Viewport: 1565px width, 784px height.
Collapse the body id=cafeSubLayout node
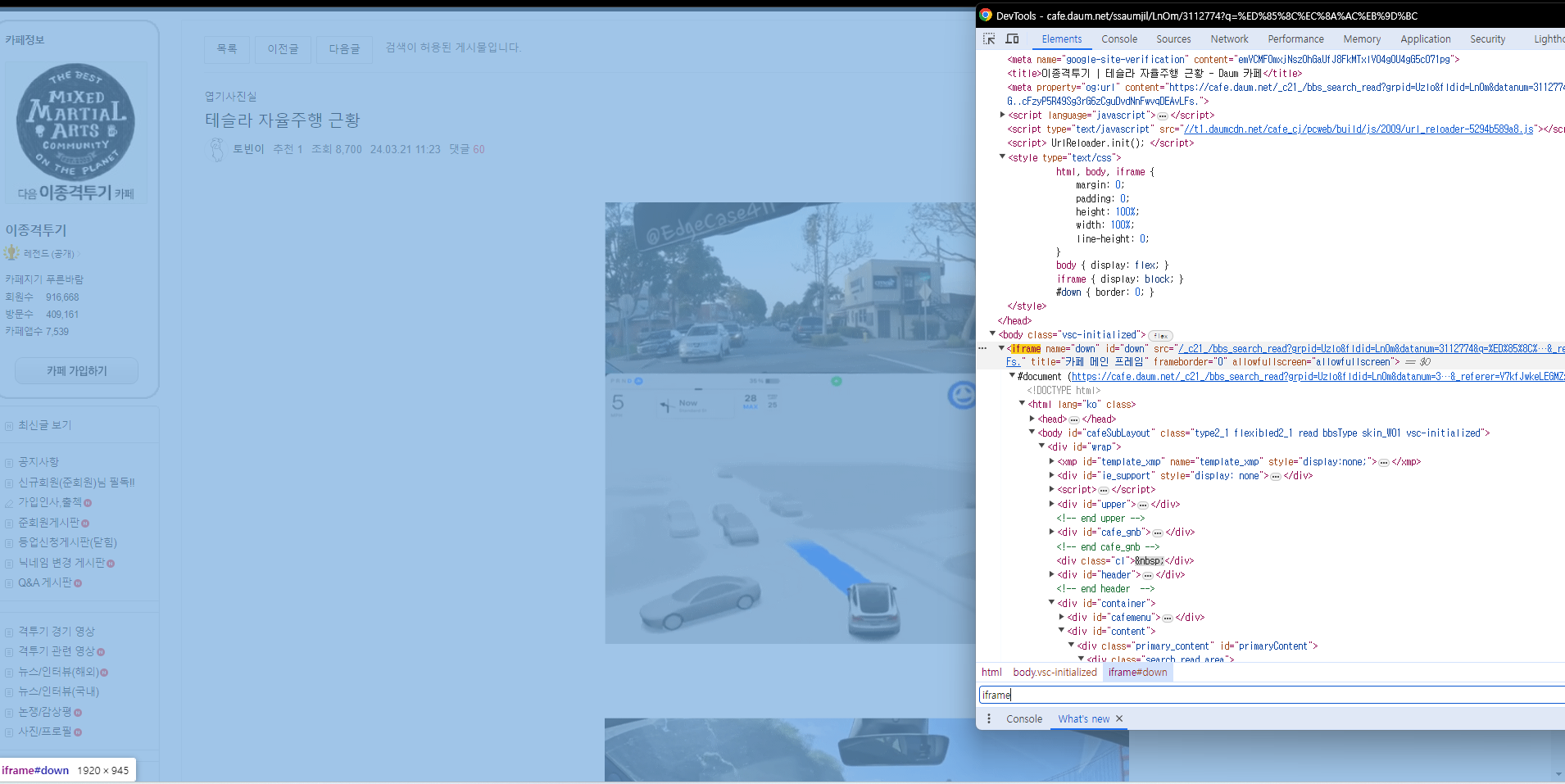coord(1032,432)
